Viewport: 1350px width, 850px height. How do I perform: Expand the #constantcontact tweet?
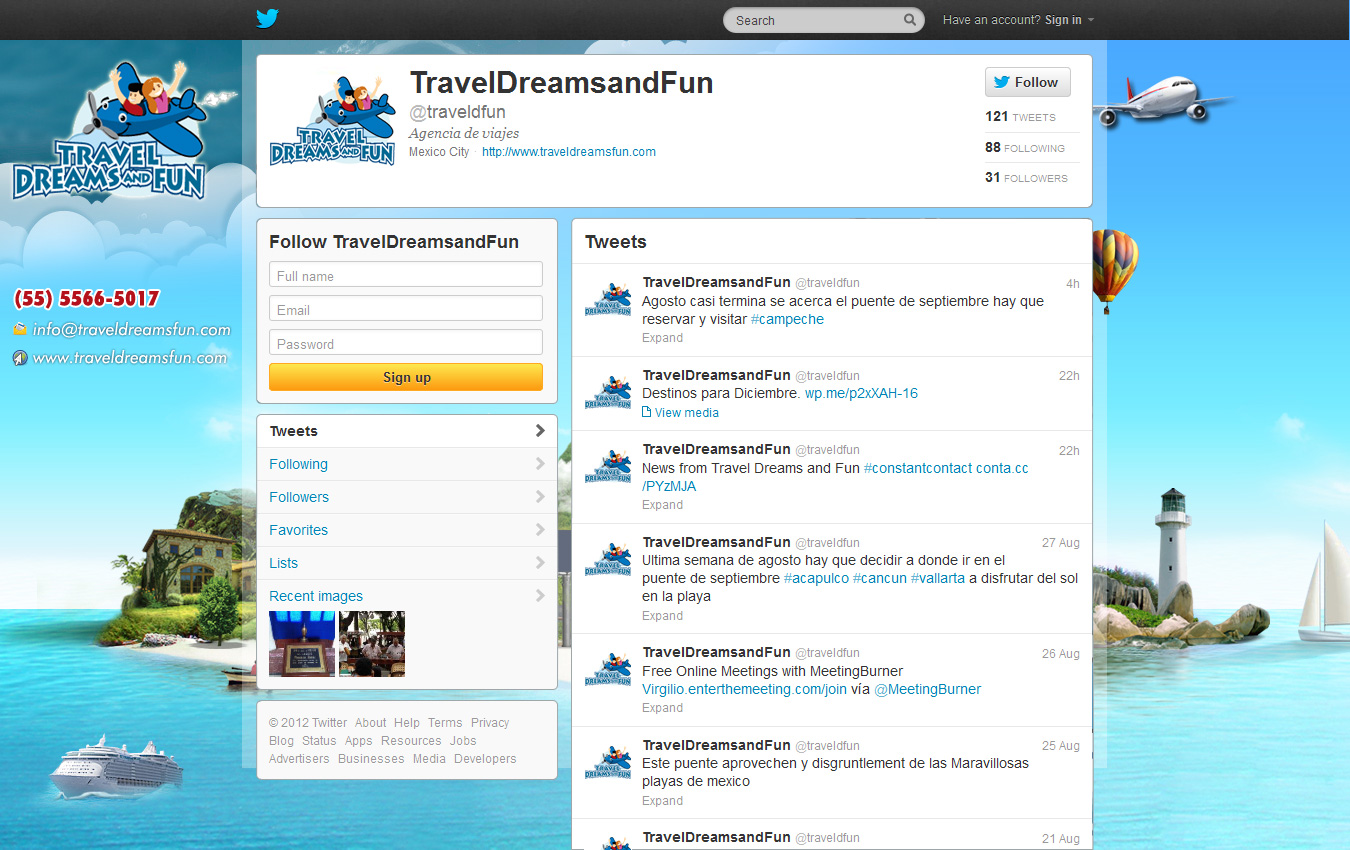(x=662, y=505)
